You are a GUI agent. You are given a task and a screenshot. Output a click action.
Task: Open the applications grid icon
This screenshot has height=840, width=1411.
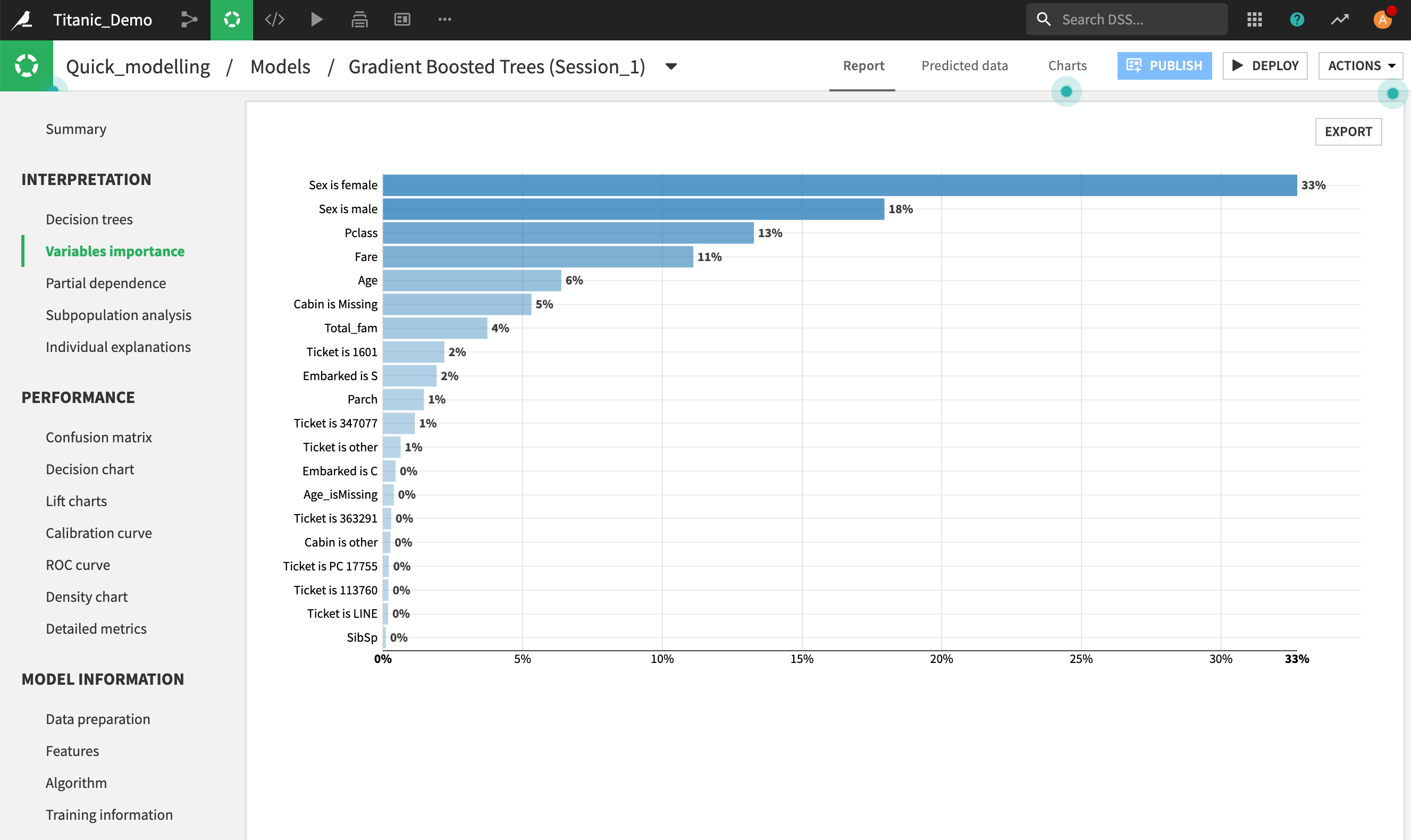(1254, 20)
